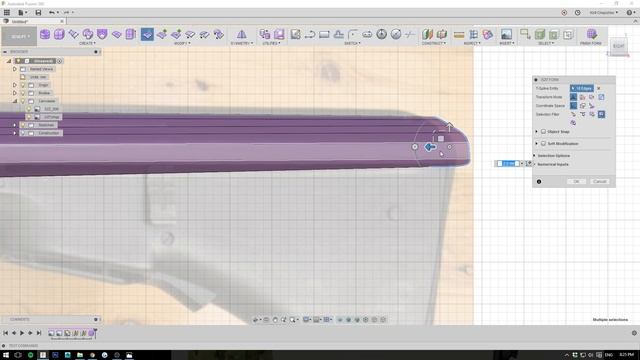Screen dimensions: 640x360
Task: Click the Finish Form icon
Action: pos(591,34)
